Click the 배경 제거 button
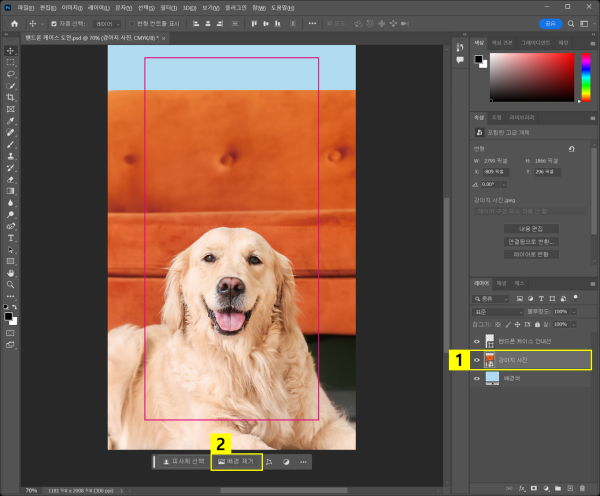 tap(237, 462)
